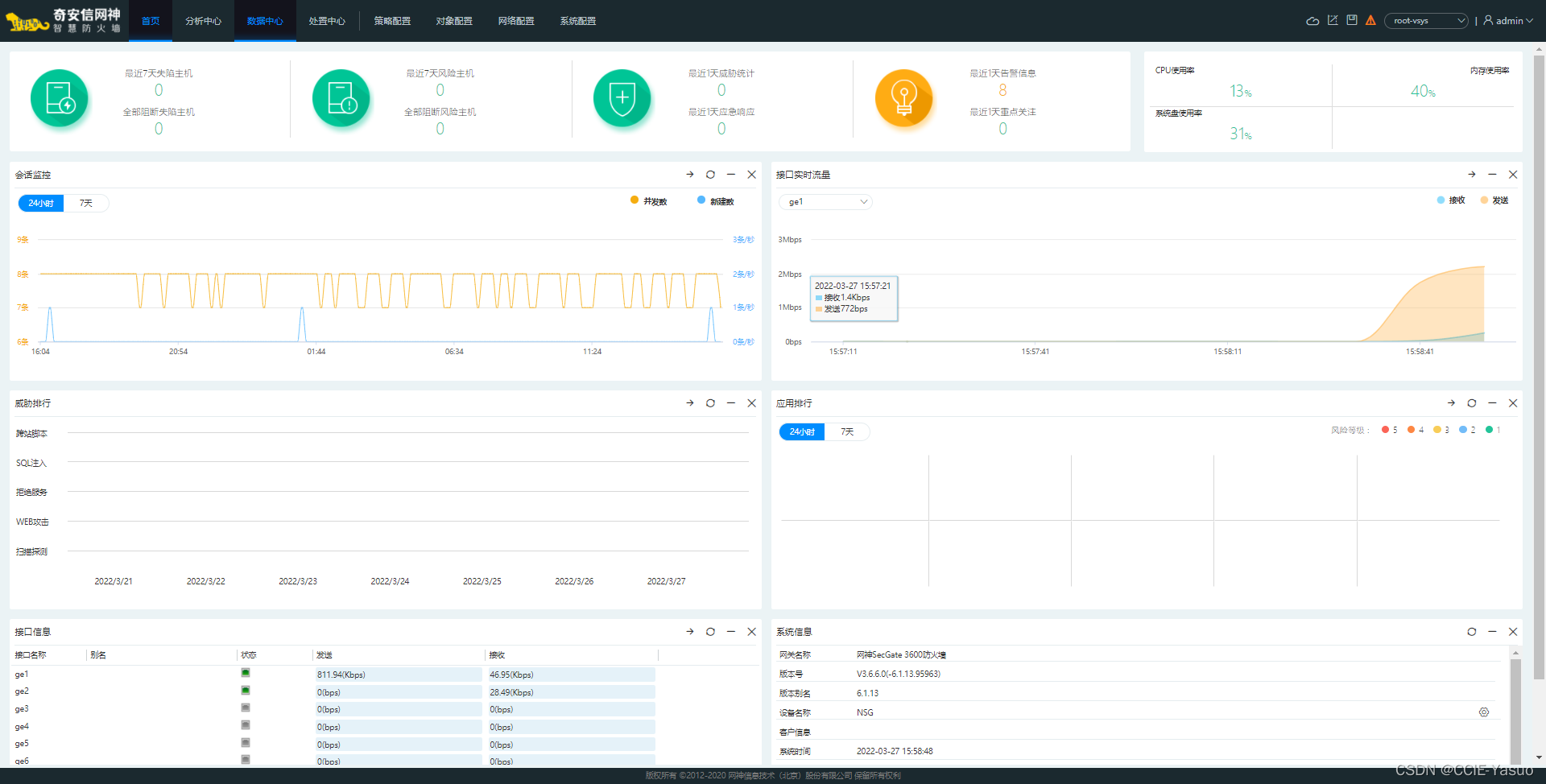Screen dimensions: 1546x784
Task: Click the green compromised host icon
Action: point(60,98)
